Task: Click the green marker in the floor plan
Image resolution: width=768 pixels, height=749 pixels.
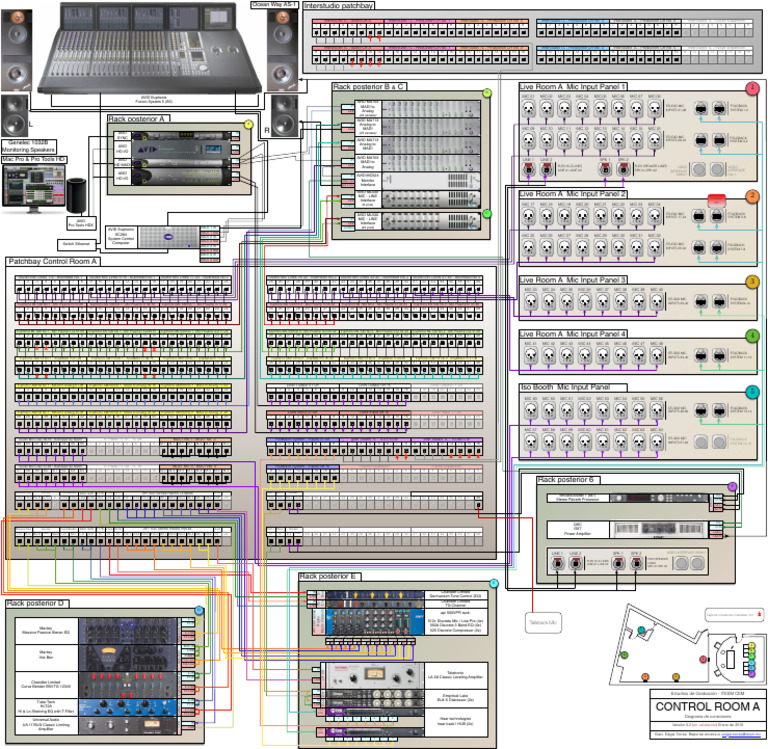Action: 624,654
